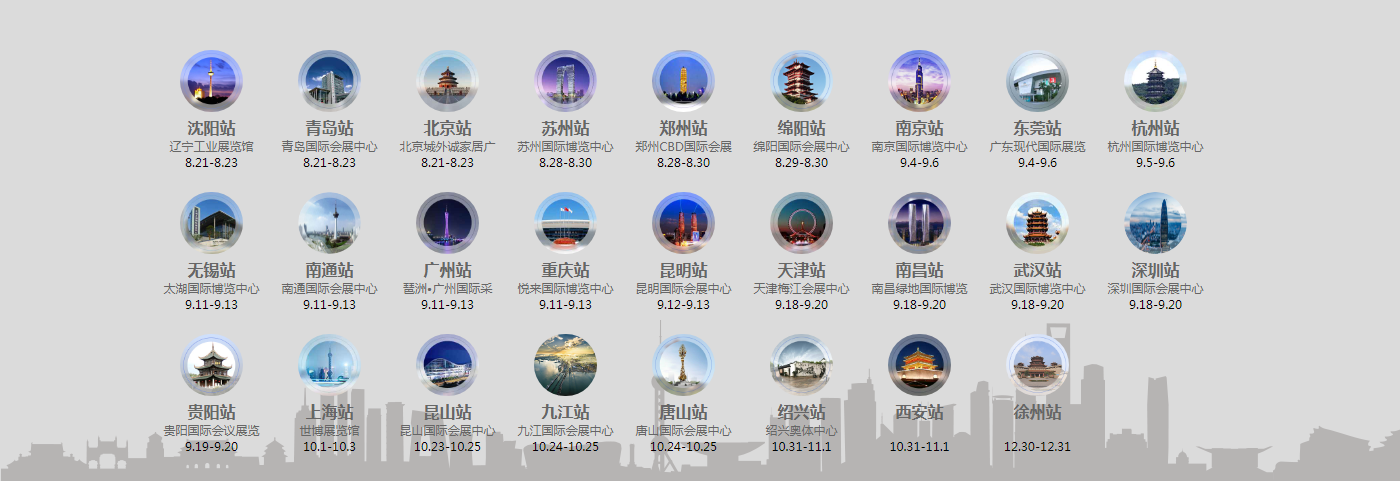This screenshot has width=1400, height=481.
Task: Click the 青岛站 title link
Action: [329, 129]
